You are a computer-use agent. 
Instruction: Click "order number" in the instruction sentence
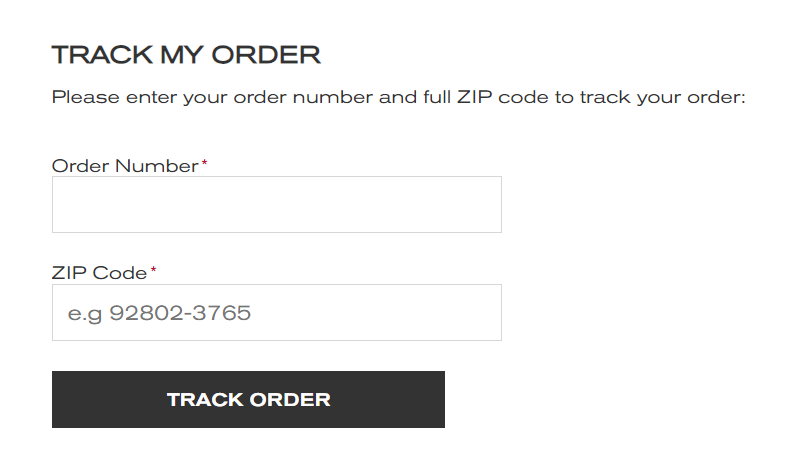329,98
